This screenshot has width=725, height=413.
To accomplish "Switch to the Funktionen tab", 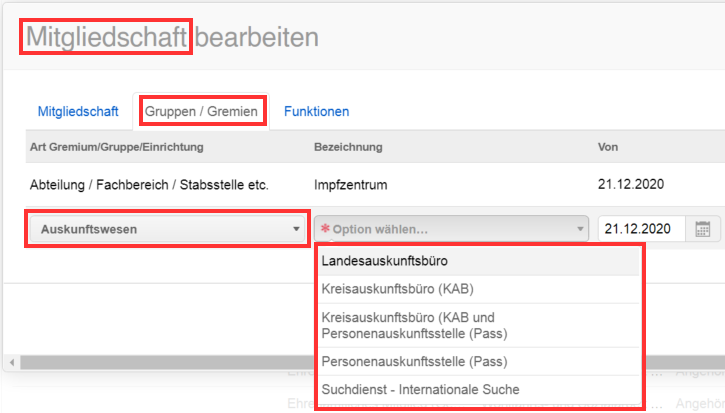I will (316, 111).
